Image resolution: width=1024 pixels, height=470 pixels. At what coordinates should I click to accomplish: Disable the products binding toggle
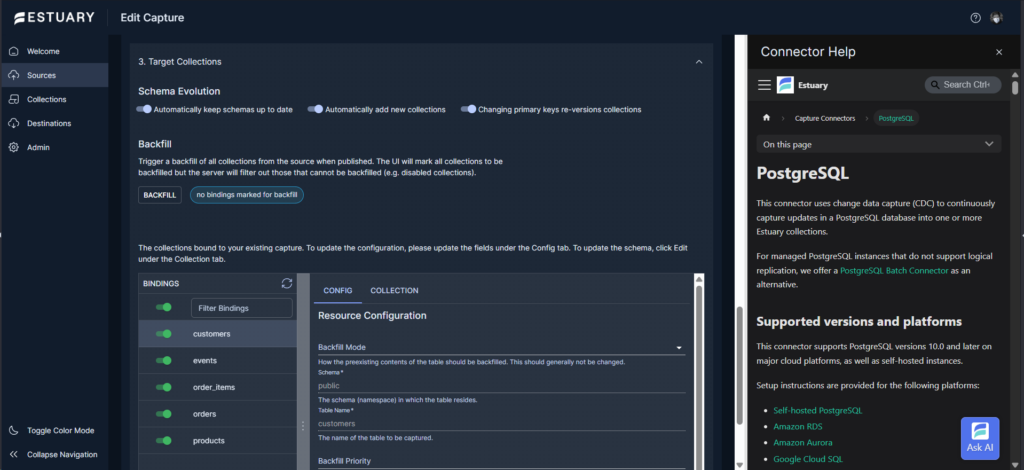(164, 441)
